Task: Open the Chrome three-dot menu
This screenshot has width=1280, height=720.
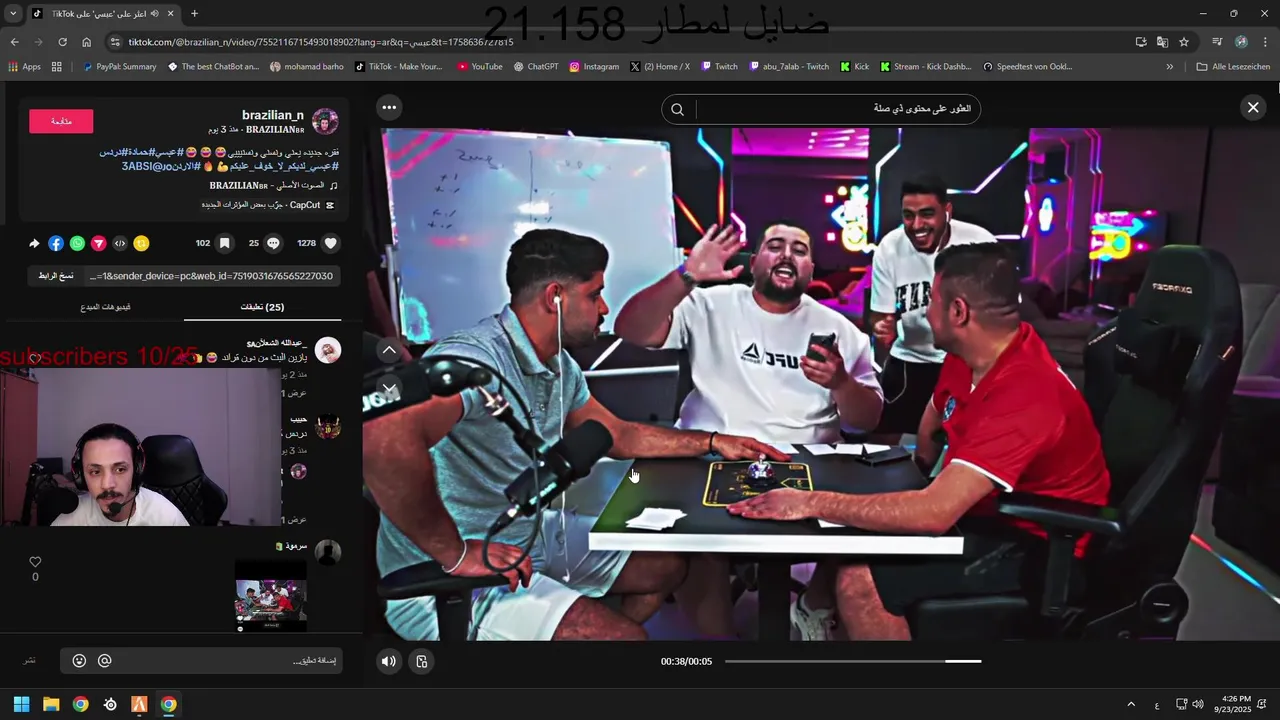Action: [1265, 42]
